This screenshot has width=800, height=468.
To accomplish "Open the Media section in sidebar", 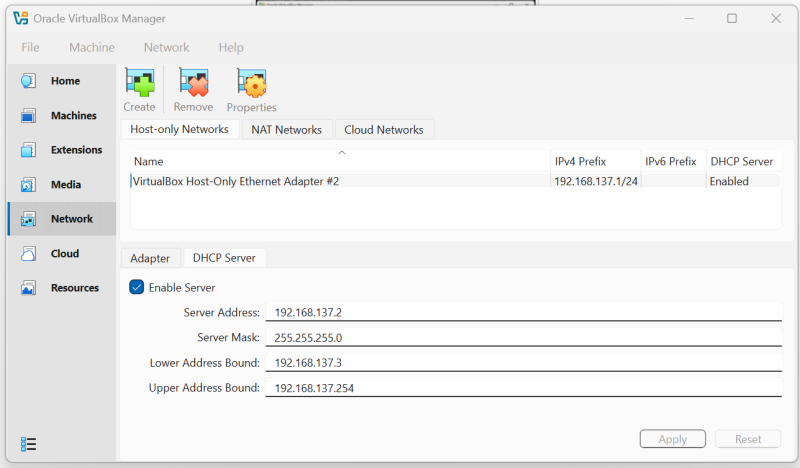I will coord(62,184).
